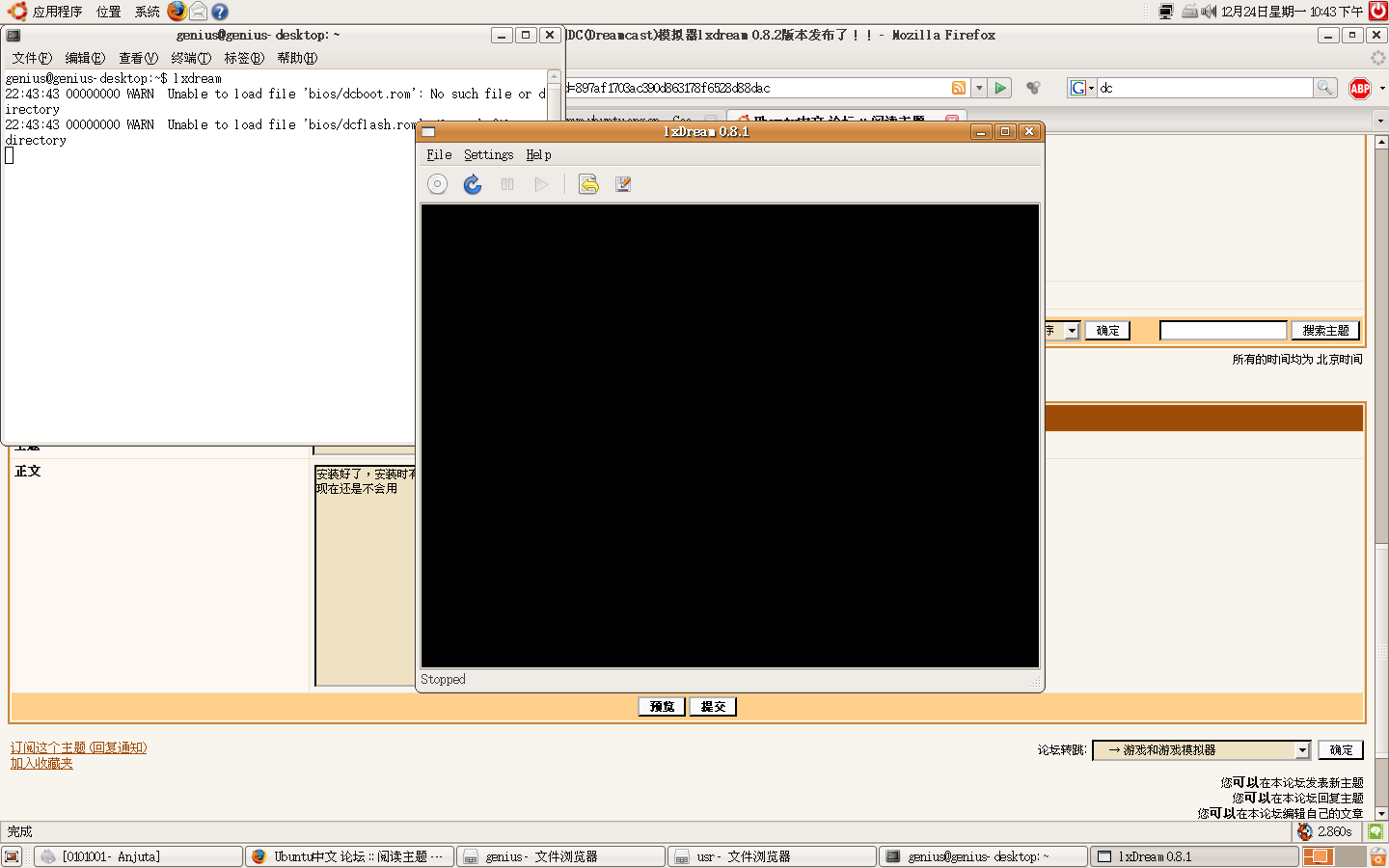Click 加入收藏夹 link
This screenshot has height=868, width=1389.
tap(41, 763)
